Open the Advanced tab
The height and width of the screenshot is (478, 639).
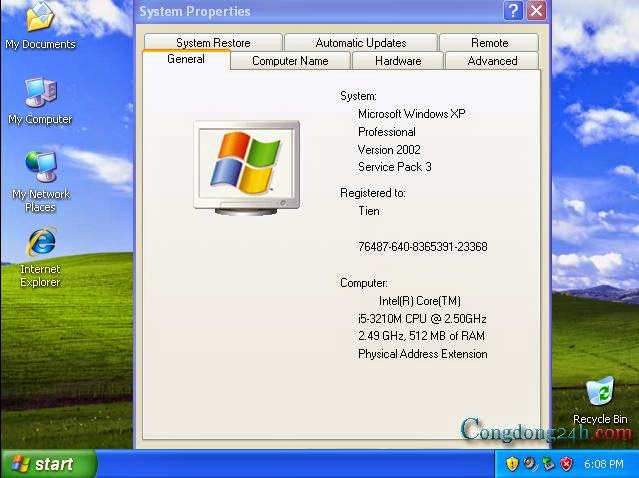[492, 61]
